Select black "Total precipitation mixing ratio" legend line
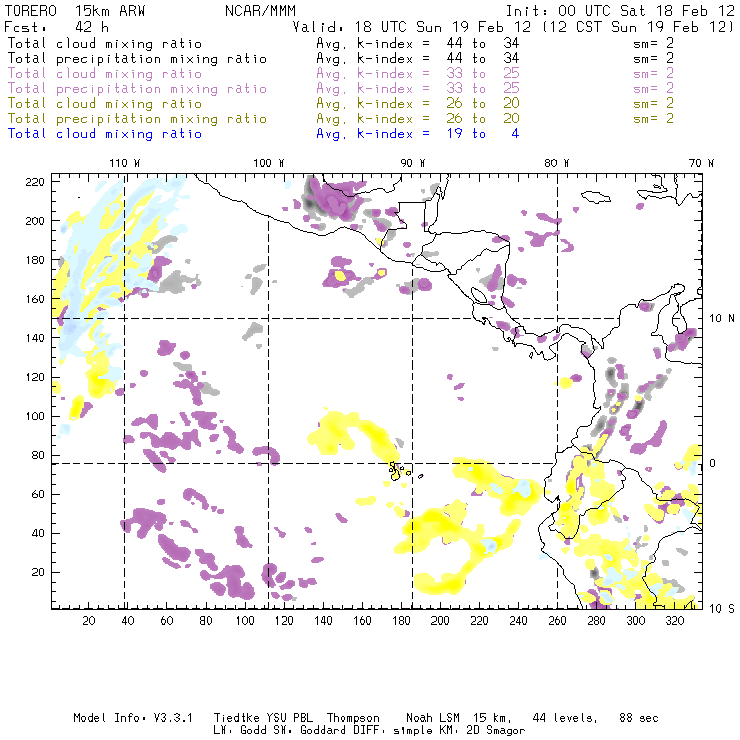 point(137,59)
